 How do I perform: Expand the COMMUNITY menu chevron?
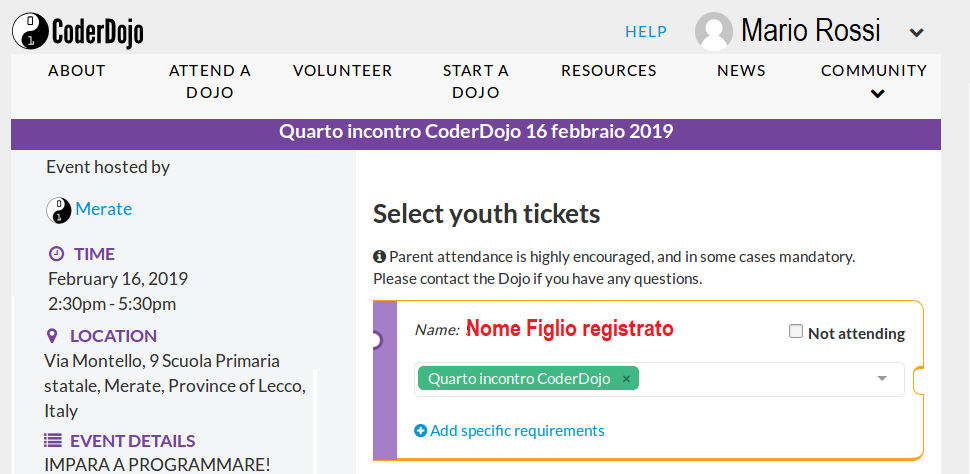pos(877,94)
